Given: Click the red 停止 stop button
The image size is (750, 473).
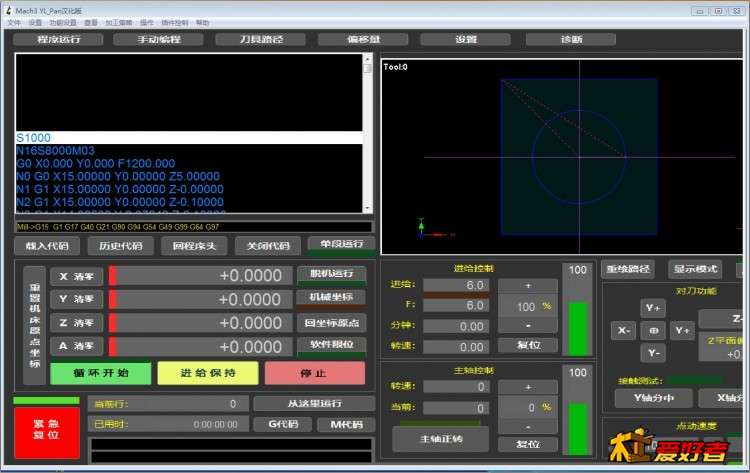Looking at the screenshot, I should click(x=315, y=373).
